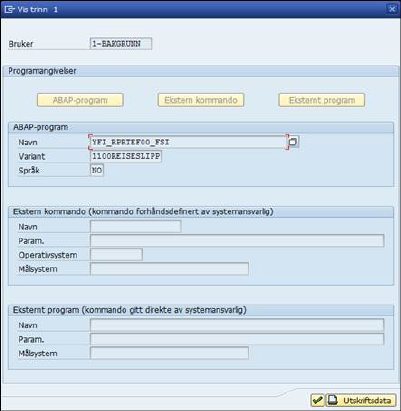Click the Operativsystem field

coord(116,255)
